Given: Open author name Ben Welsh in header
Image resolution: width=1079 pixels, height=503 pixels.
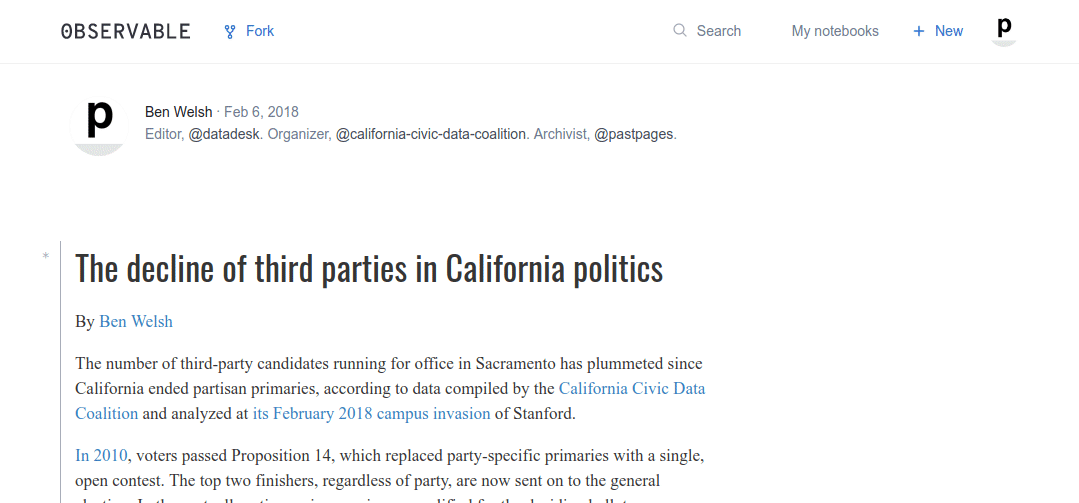Looking at the screenshot, I should [178, 112].
